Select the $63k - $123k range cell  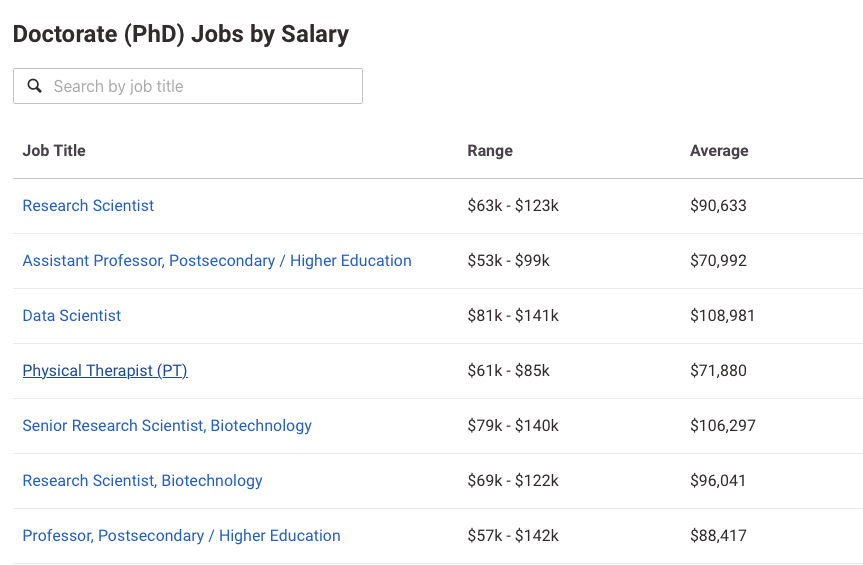[513, 206]
